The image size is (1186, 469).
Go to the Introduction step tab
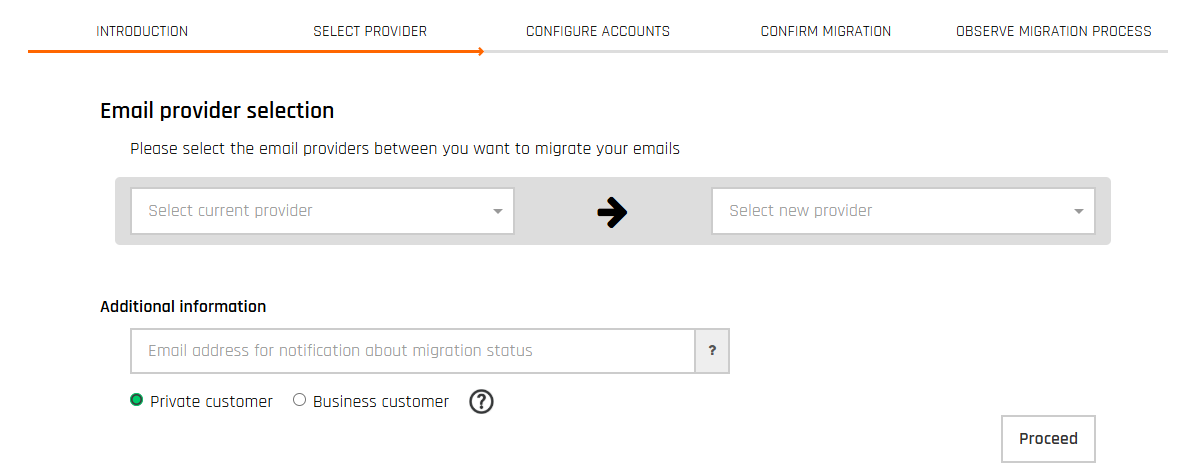(x=142, y=31)
